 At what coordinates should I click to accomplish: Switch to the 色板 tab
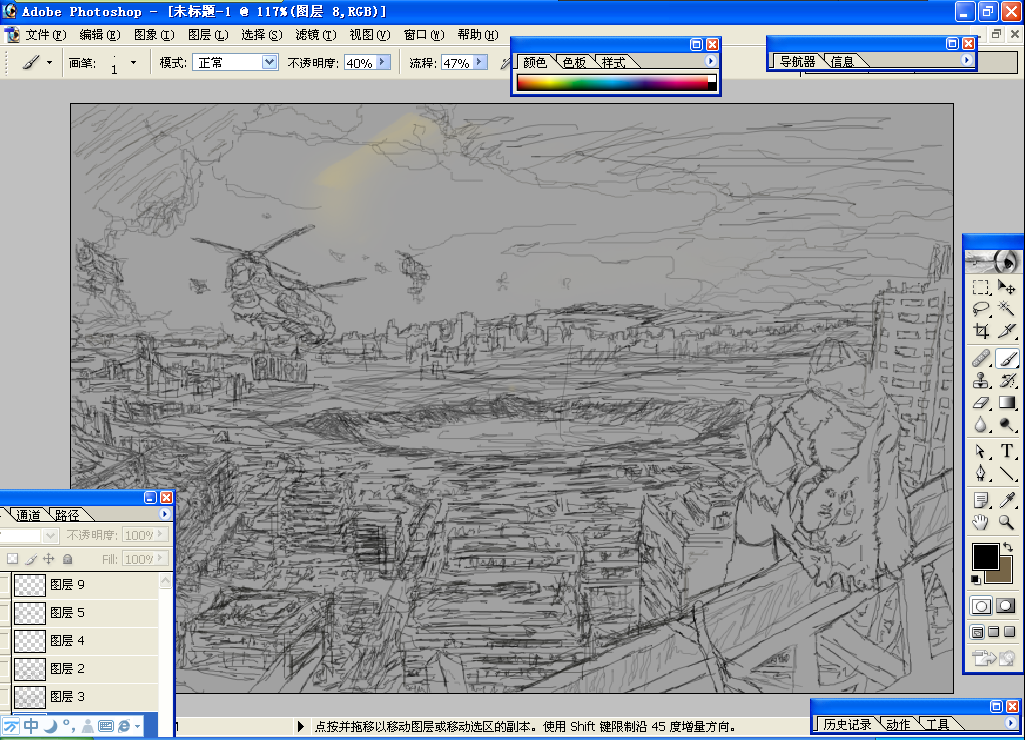point(575,62)
